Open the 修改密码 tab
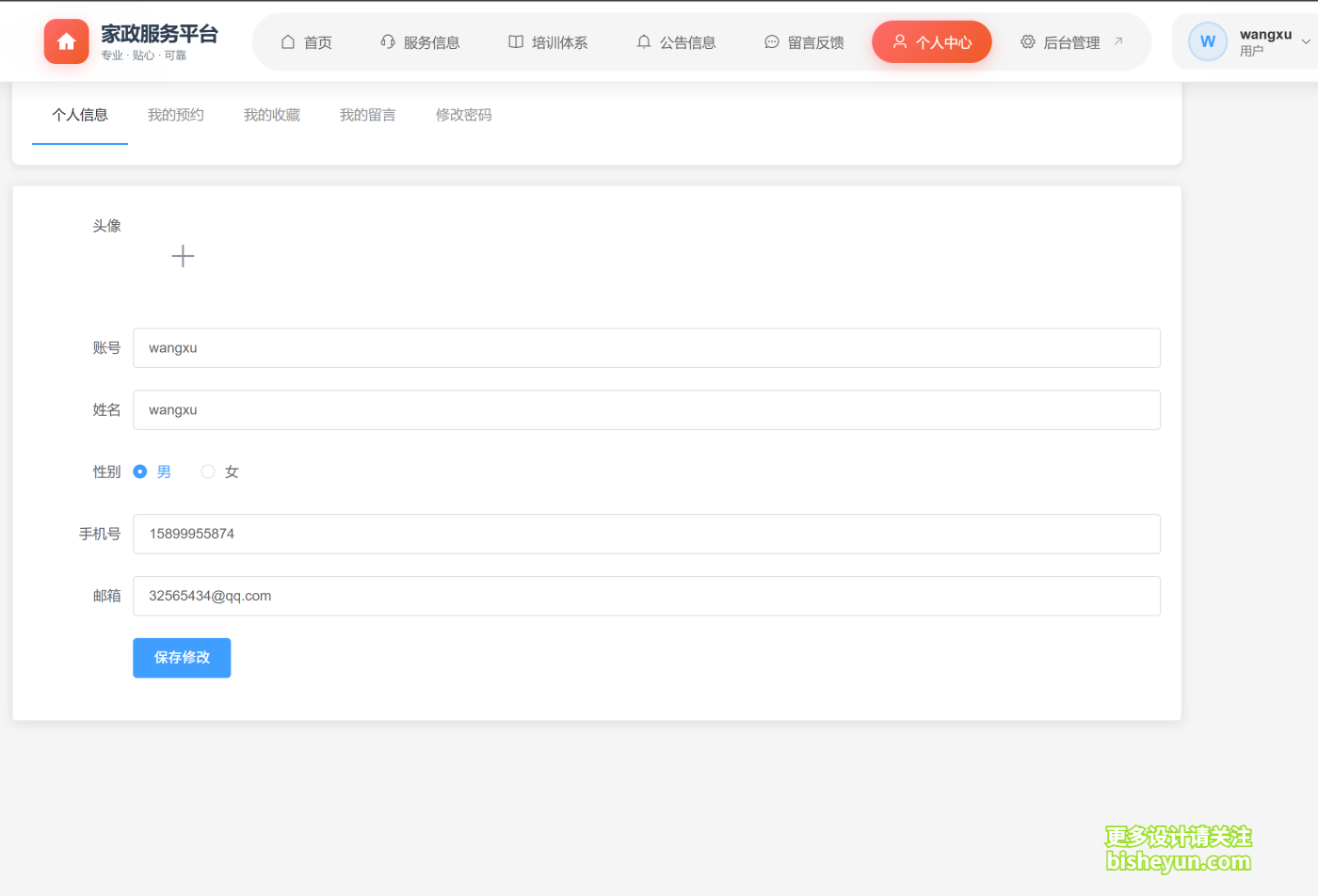Image resolution: width=1318 pixels, height=896 pixels. coord(463,114)
